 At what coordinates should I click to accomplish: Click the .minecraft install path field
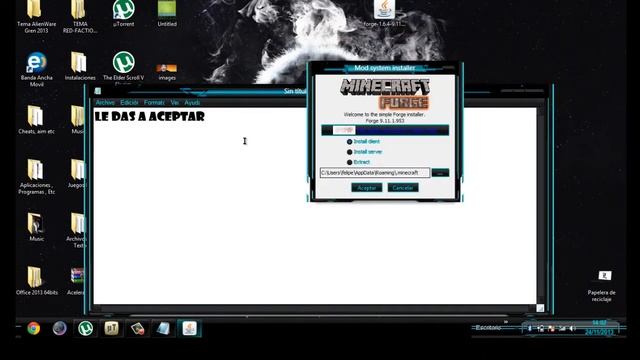(375, 173)
